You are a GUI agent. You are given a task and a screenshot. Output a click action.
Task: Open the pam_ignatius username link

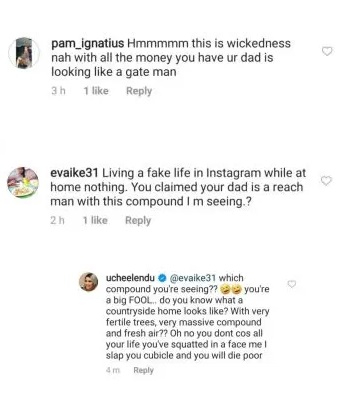click(88, 43)
